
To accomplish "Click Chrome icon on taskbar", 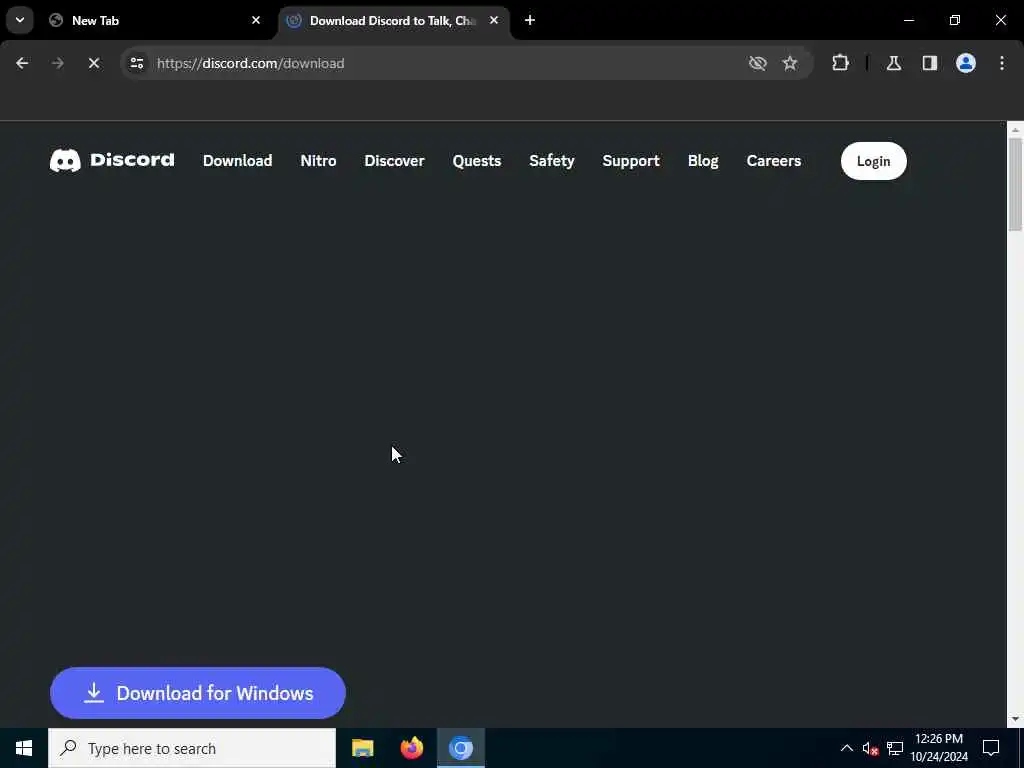I will (460, 748).
